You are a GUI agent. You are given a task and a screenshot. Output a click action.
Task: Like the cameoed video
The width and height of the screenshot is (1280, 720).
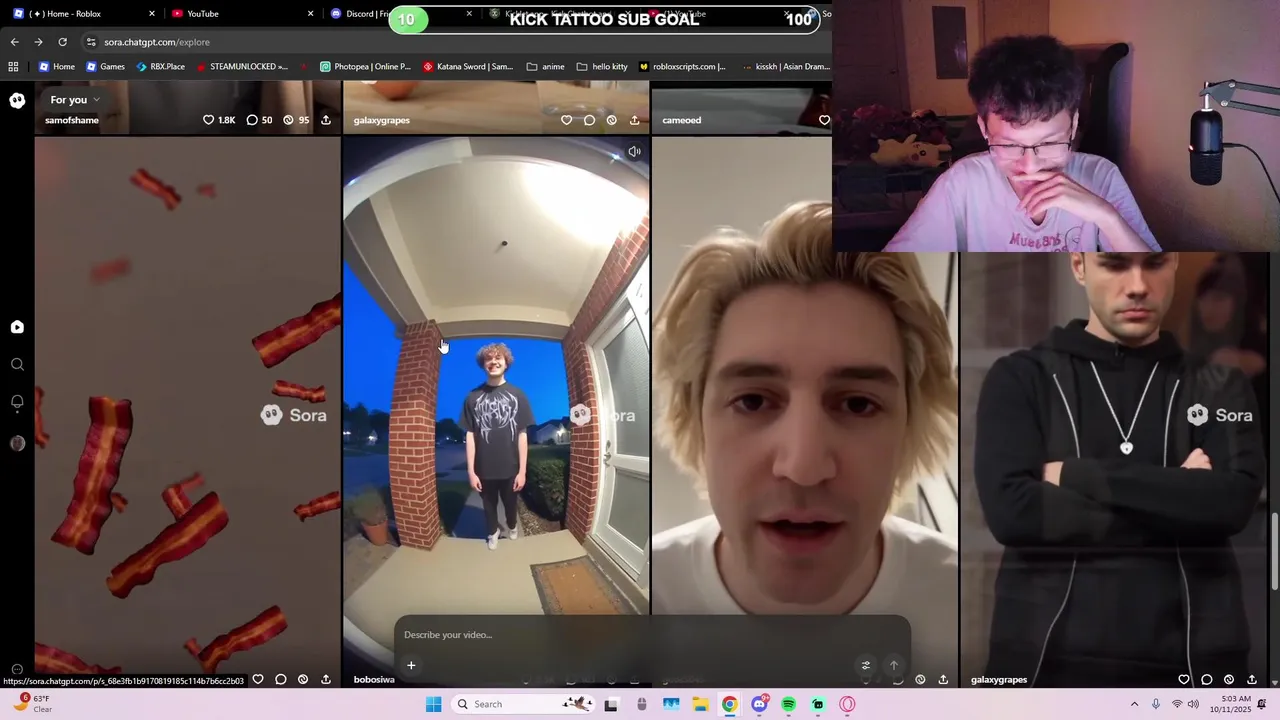coord(824,120)
